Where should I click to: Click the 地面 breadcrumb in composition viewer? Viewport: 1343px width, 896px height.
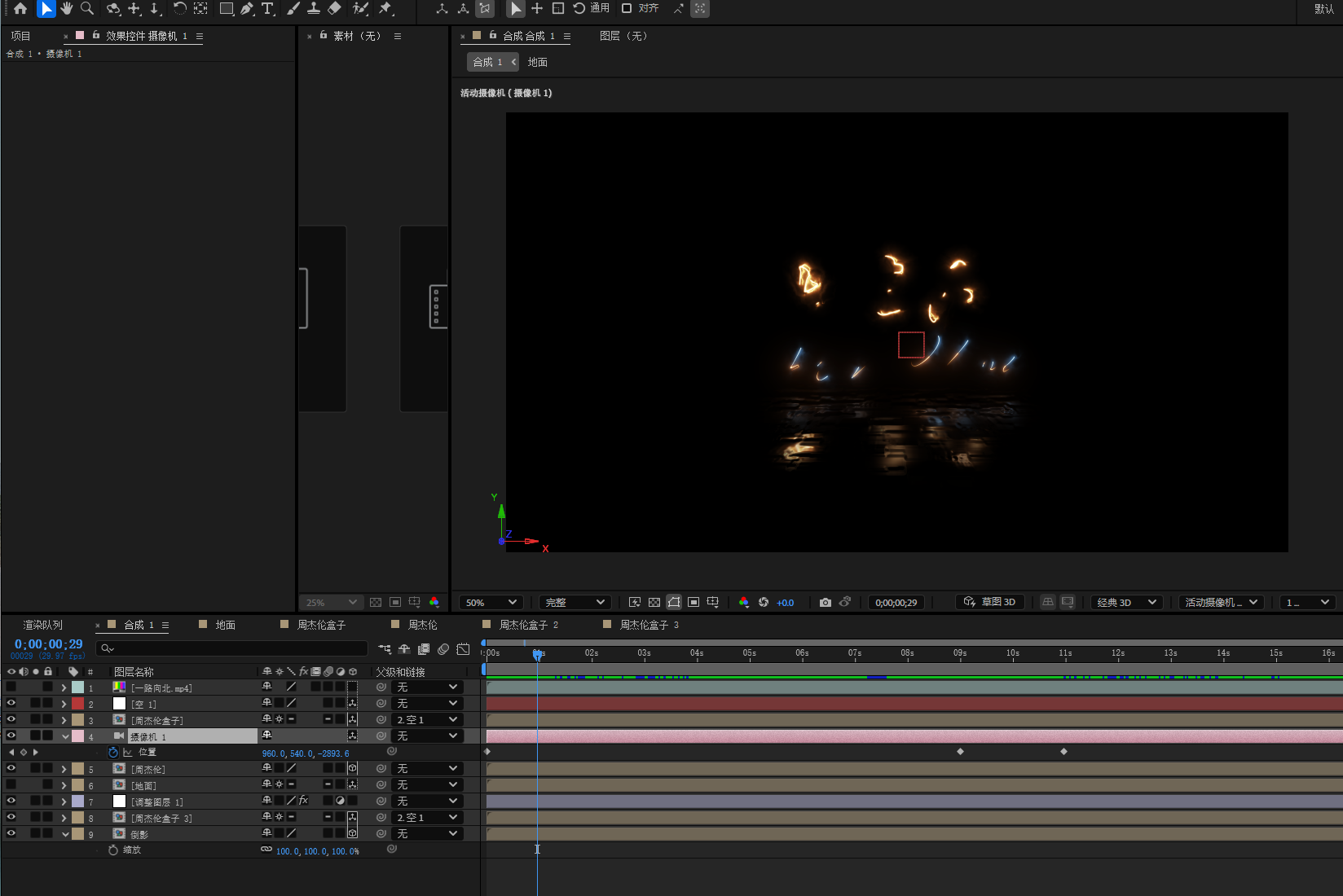click(537, 62)
